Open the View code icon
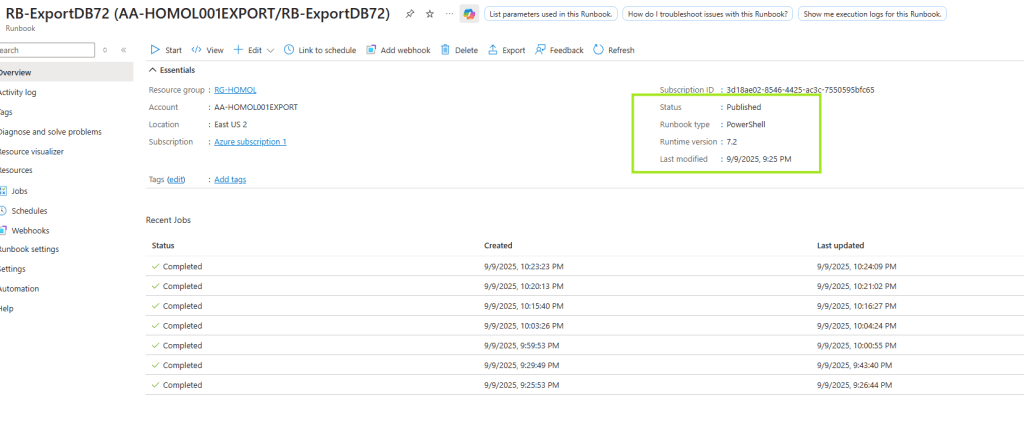Viewport: 1024px width, 428px height. 196,50
